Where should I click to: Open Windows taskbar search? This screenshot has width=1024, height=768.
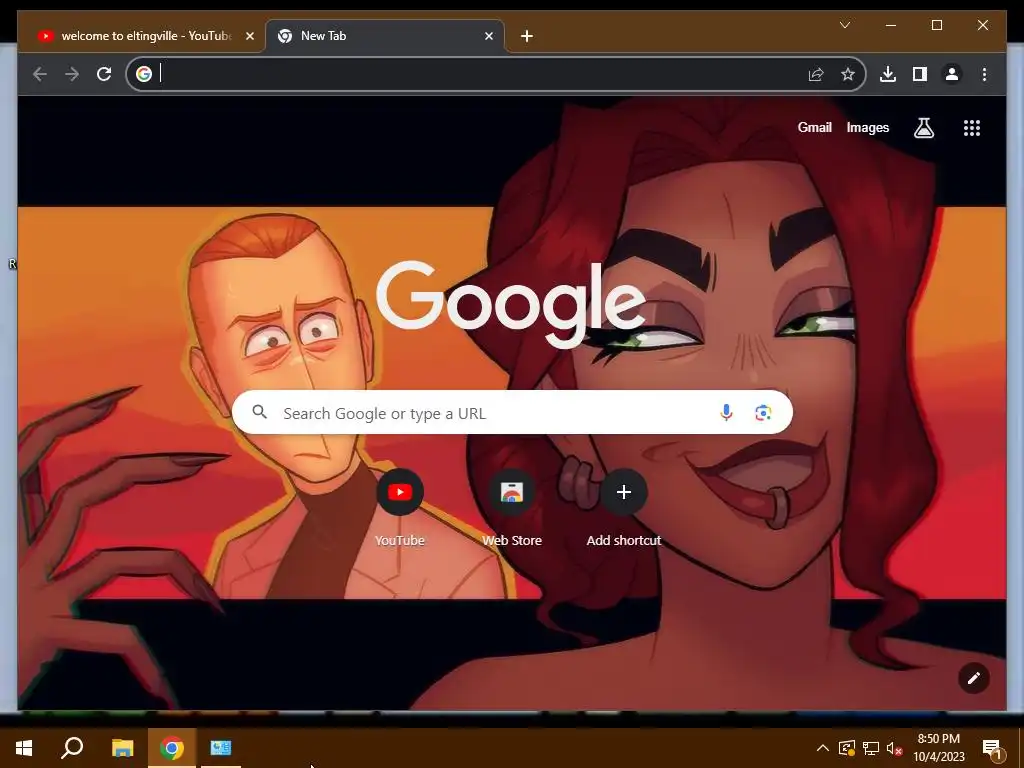[72, 748]
